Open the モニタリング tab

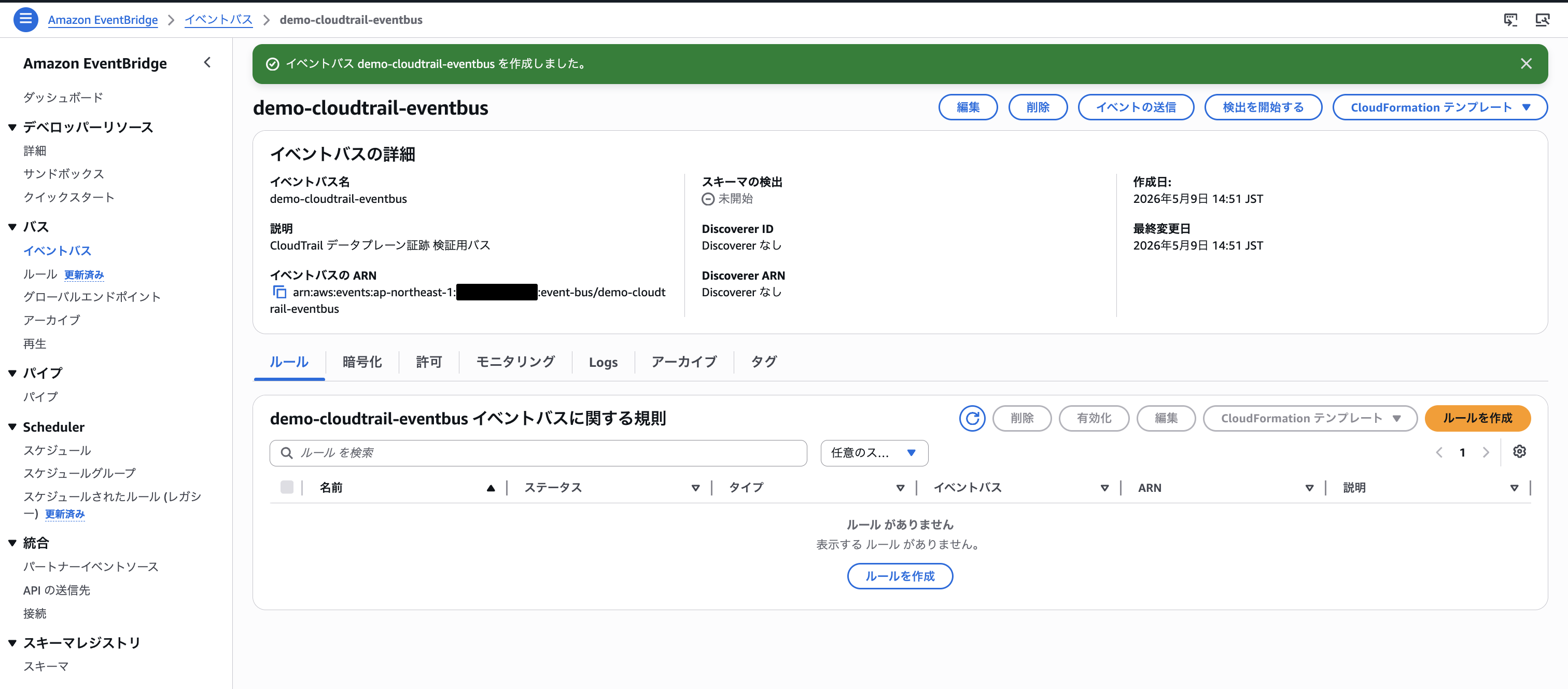click(515, 362)
